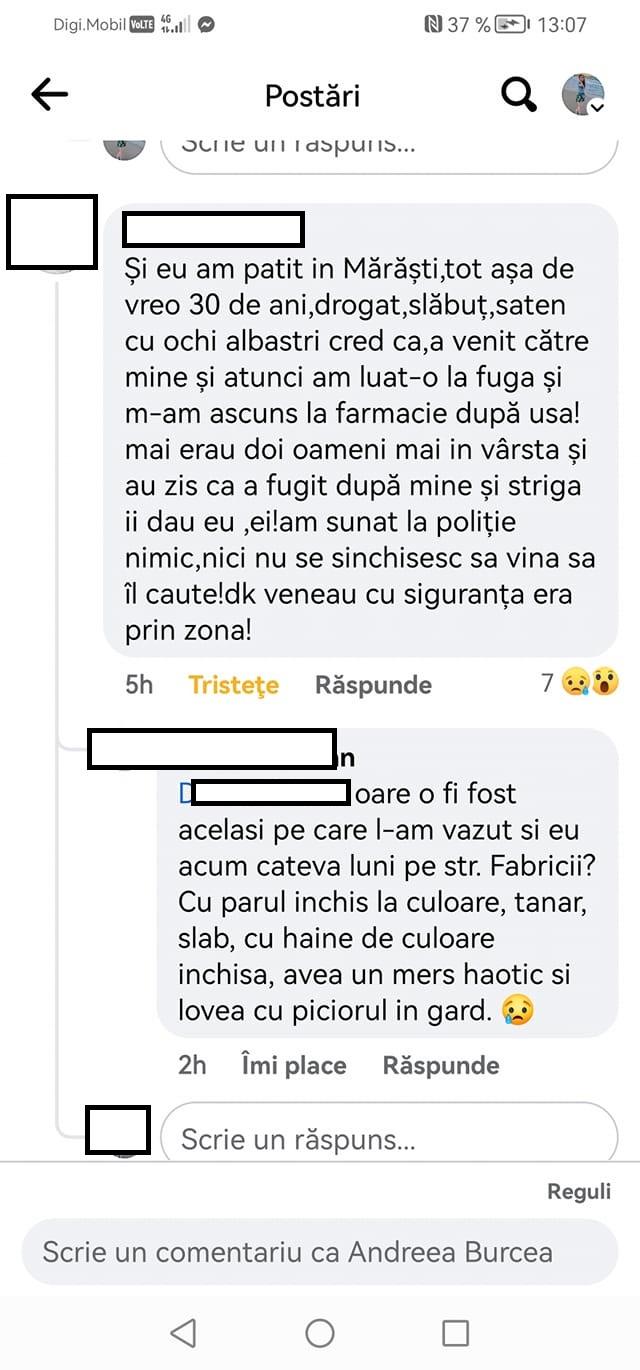The height and width of the screenshot is (1370, 640).
Task: Open the reply author's name link
Action: [x=221, y=752]
